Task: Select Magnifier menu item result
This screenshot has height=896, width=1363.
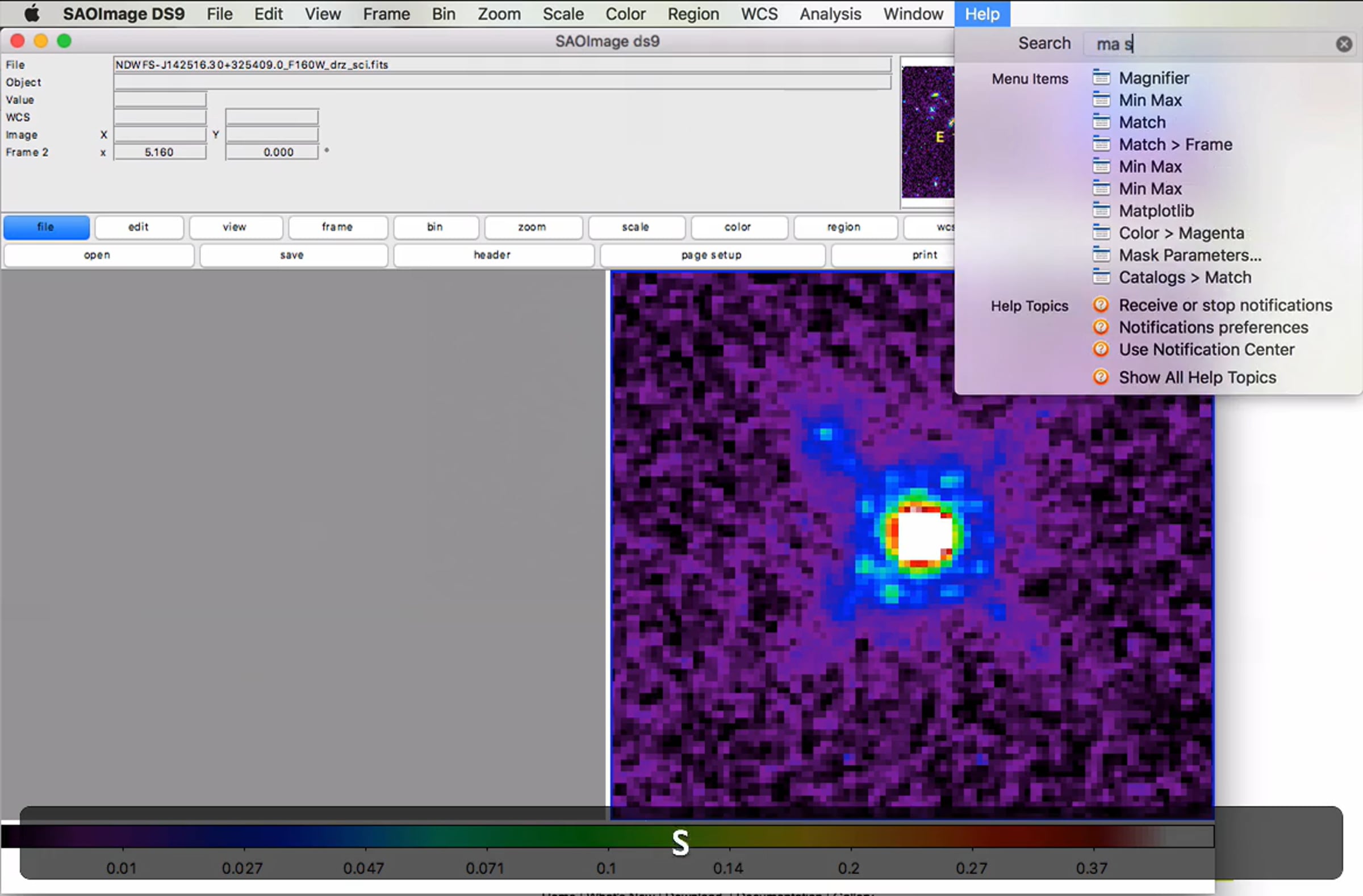Action: 1153,78
